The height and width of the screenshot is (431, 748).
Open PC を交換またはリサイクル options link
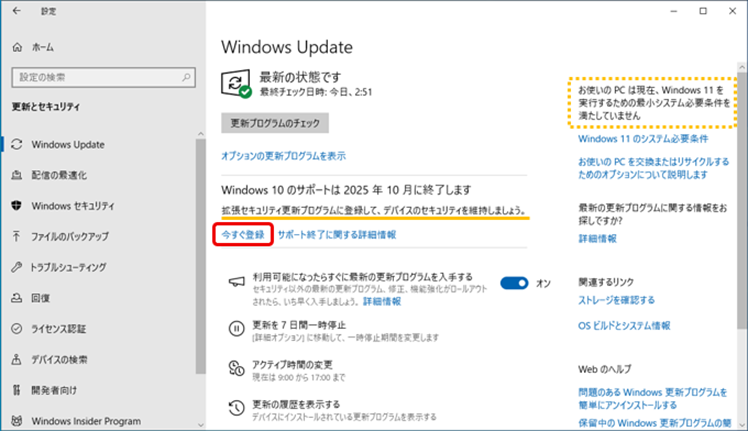tap(654, 168)
